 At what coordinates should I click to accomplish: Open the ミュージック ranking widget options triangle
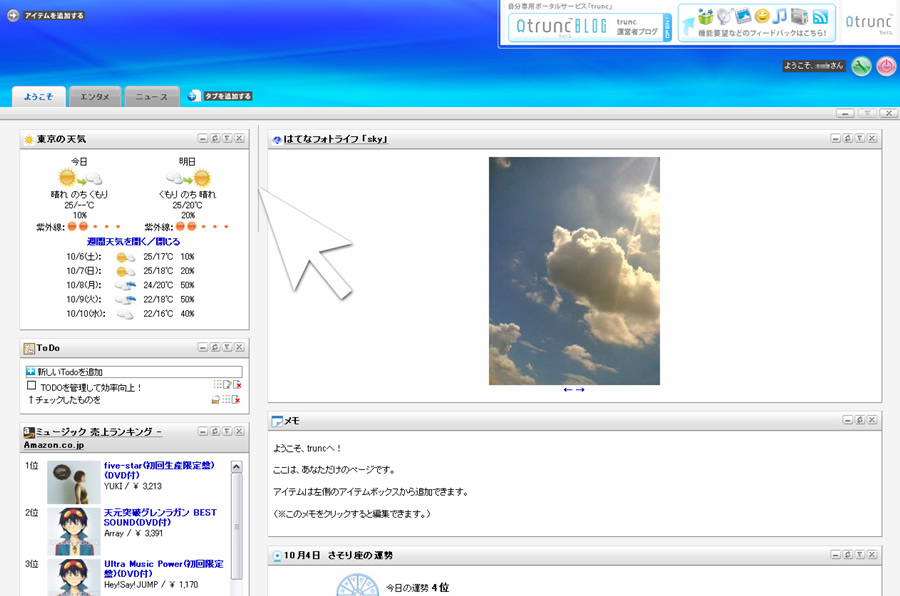pos(227,431)
